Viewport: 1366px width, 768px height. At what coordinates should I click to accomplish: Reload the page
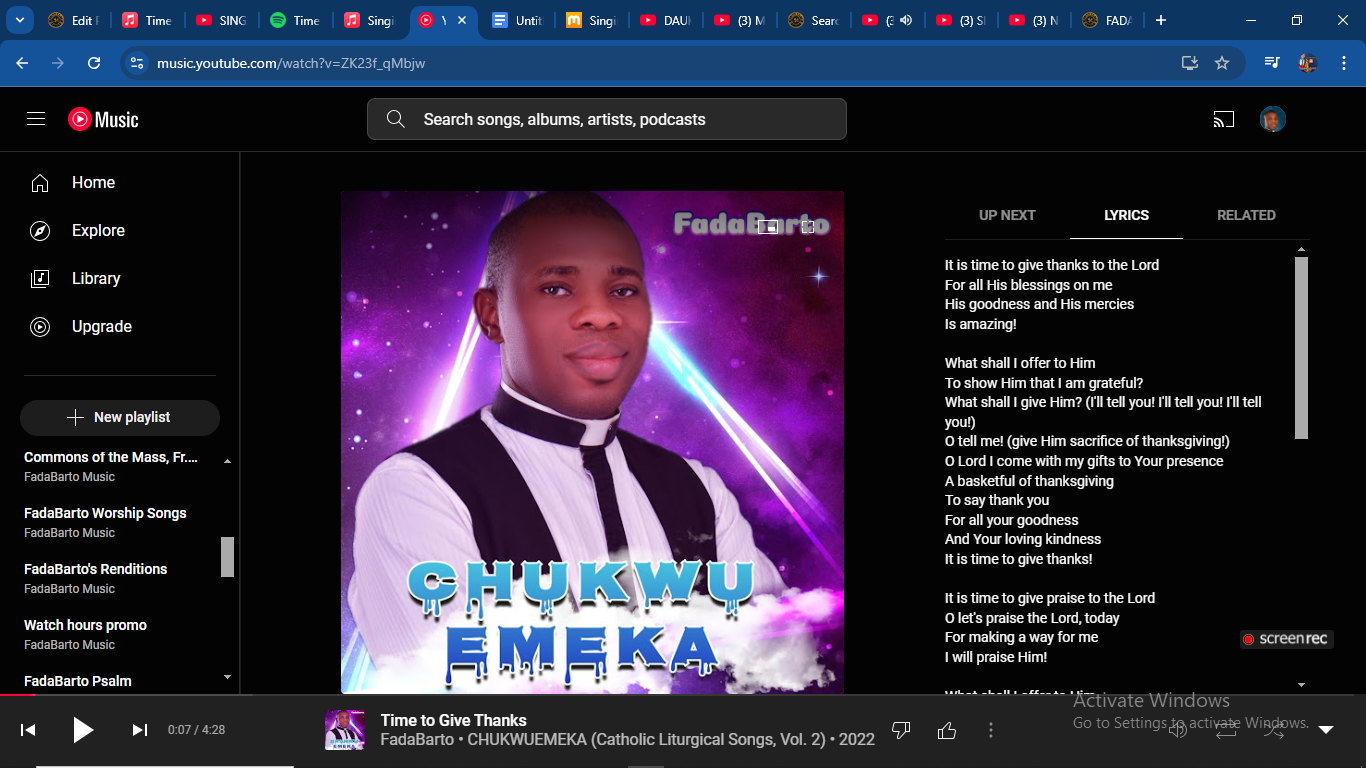pyautogui.click(x=94, y=63)
